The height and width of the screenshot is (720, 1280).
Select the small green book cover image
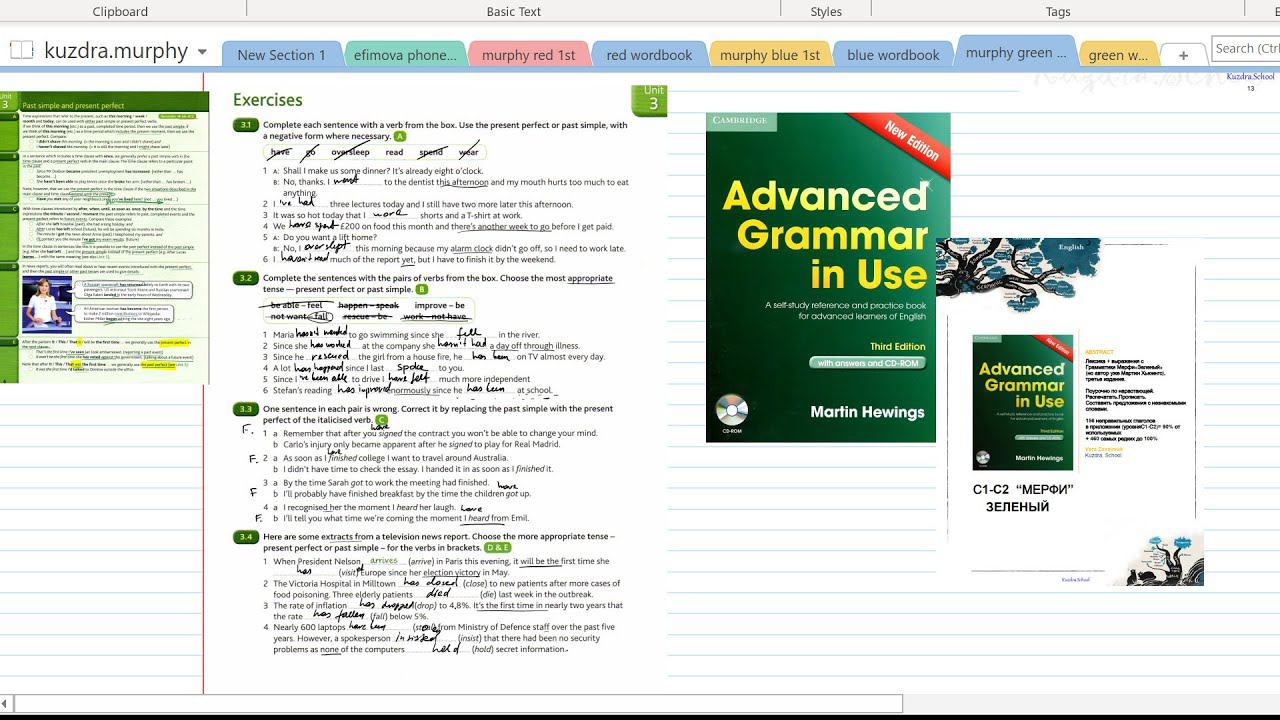click(1022, 402)
